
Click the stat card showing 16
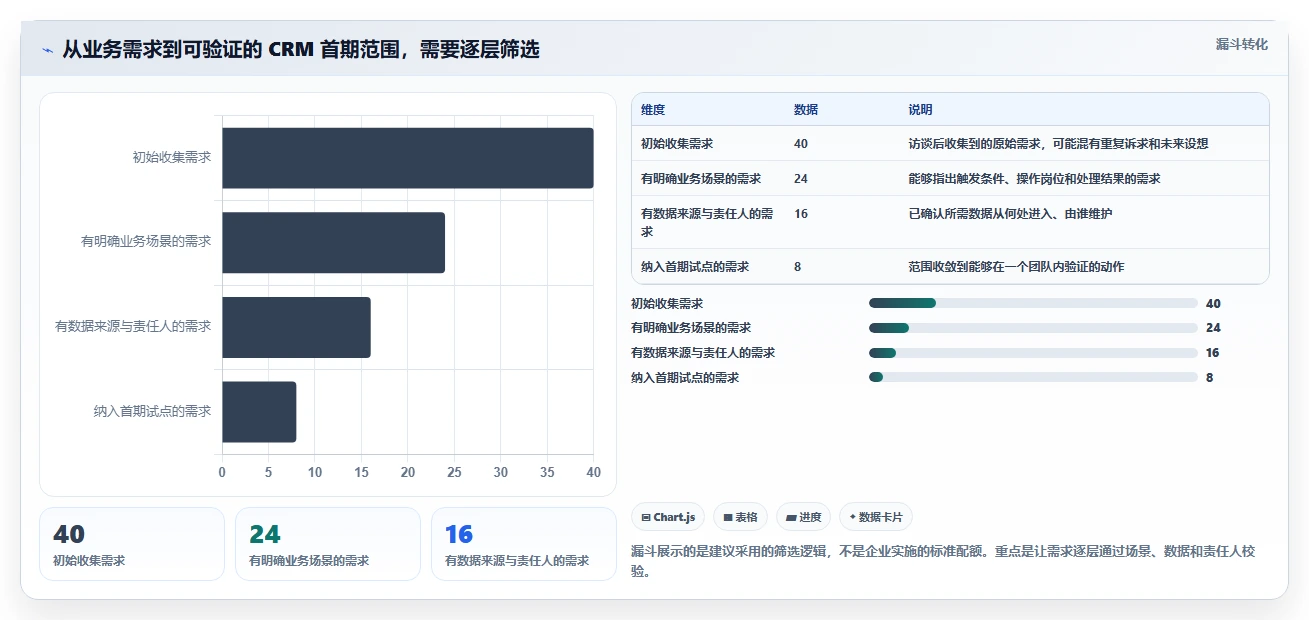pos(524,544)
